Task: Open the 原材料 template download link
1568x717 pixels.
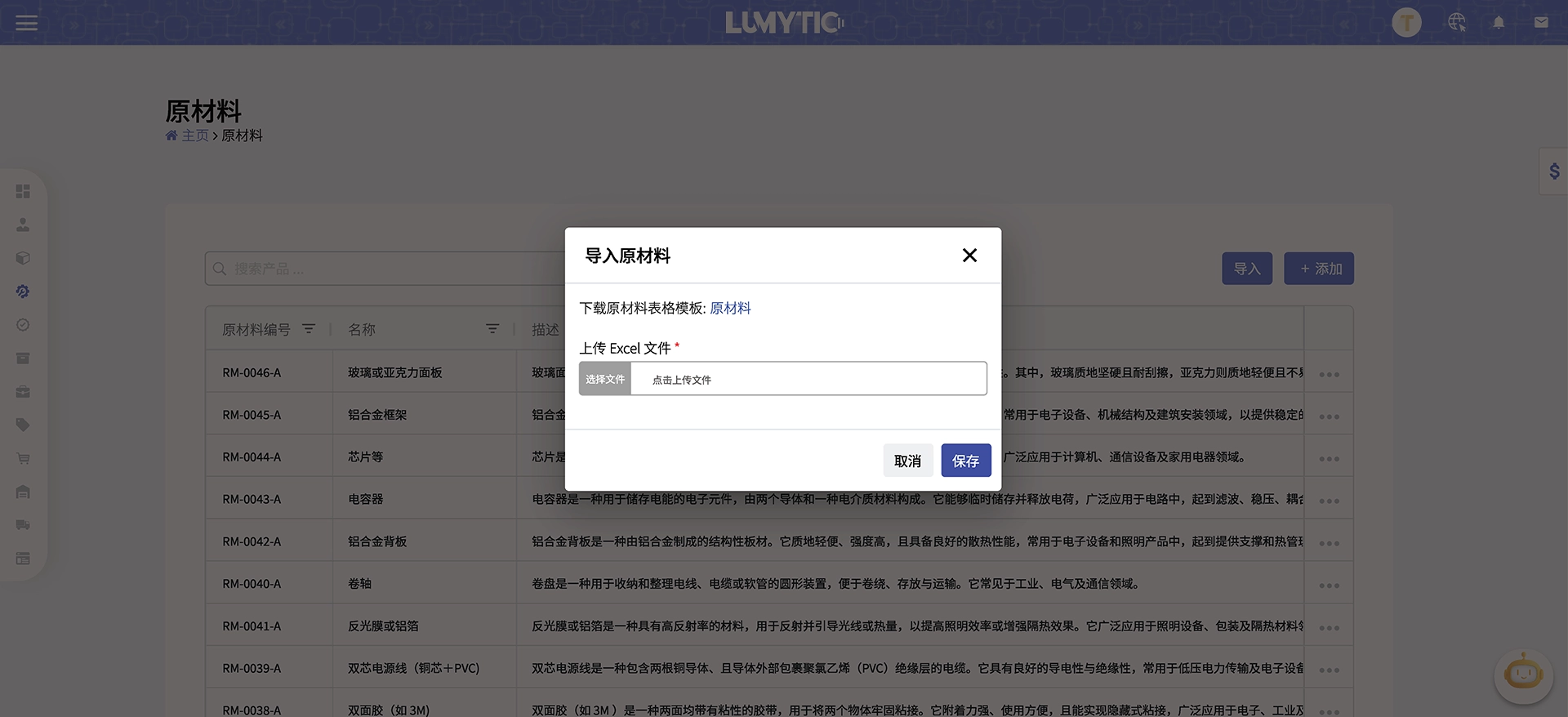Action: coord(730,308)
